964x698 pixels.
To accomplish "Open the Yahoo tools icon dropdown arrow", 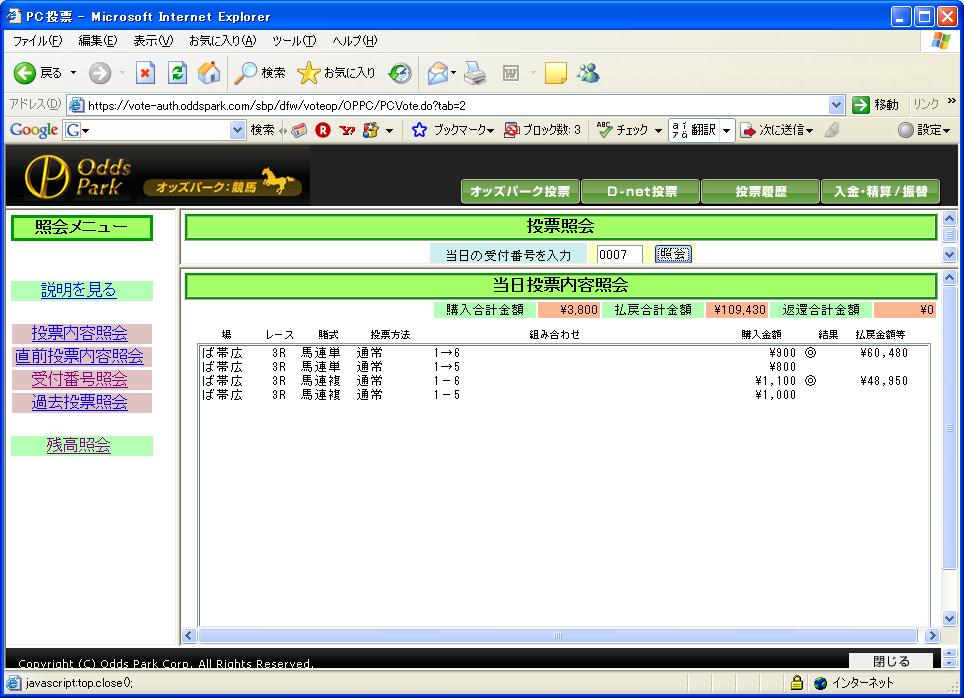I will click(389, 130).
